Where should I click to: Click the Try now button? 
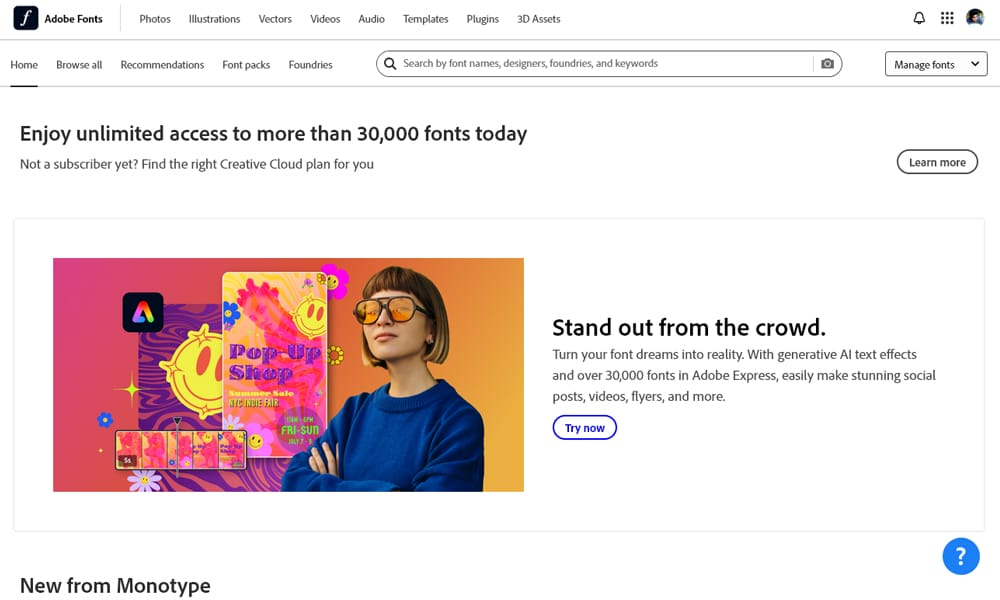(x=585, y=427)
